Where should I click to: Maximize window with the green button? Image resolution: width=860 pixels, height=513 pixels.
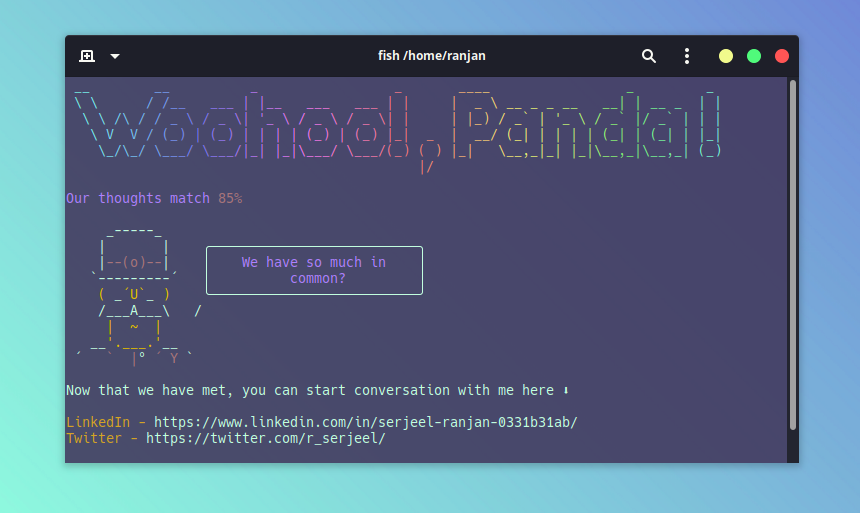click(754, 56)
